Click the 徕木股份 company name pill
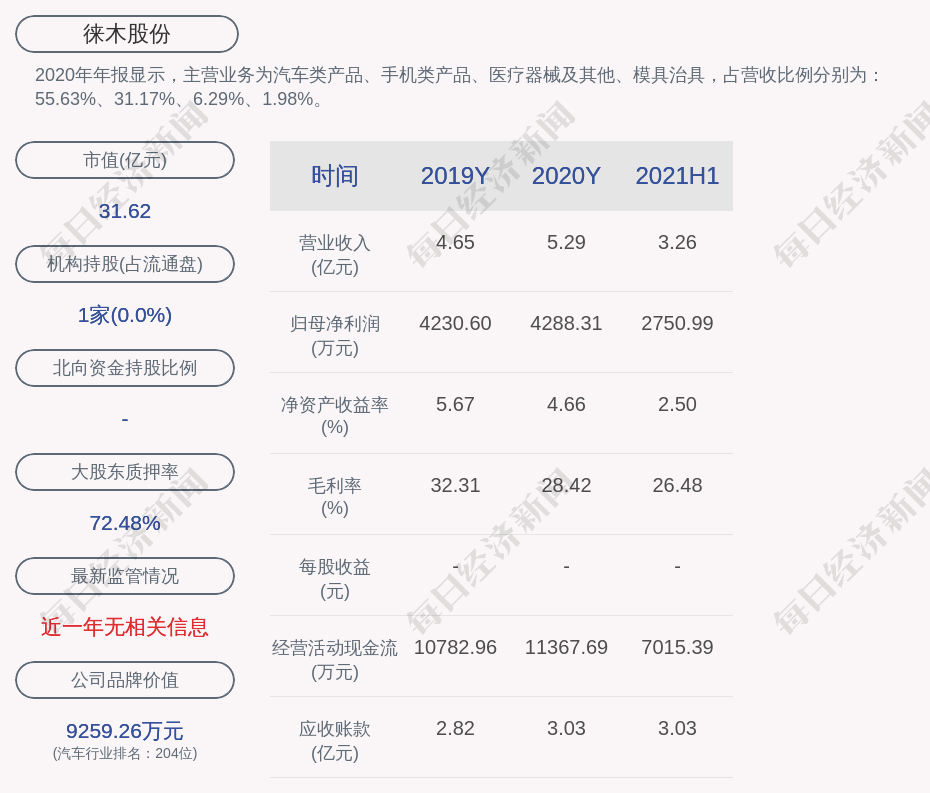Viewport: 930px width, 793px height. tap(127, 34)
